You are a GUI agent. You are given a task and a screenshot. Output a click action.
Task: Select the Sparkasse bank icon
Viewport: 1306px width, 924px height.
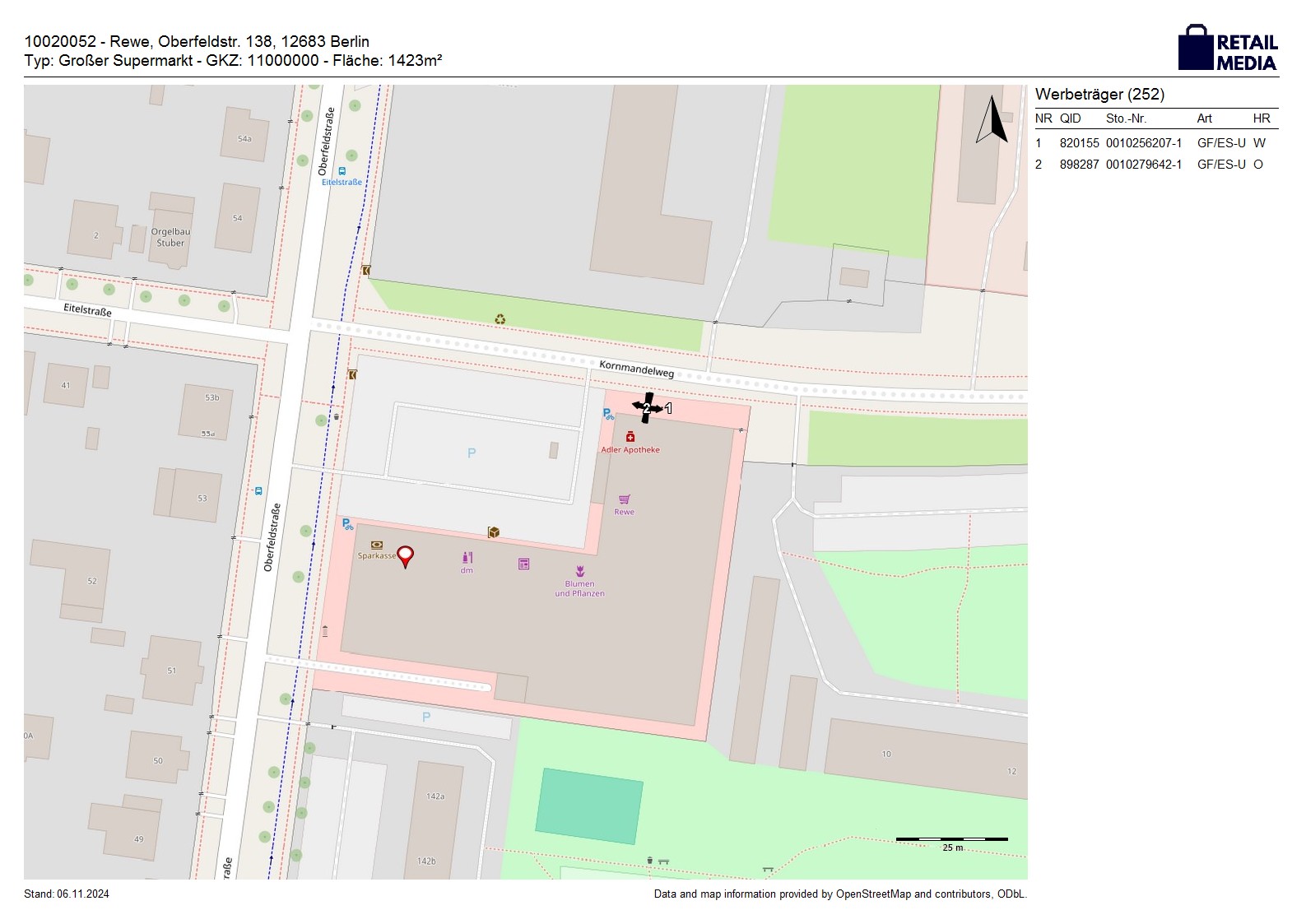377,545
